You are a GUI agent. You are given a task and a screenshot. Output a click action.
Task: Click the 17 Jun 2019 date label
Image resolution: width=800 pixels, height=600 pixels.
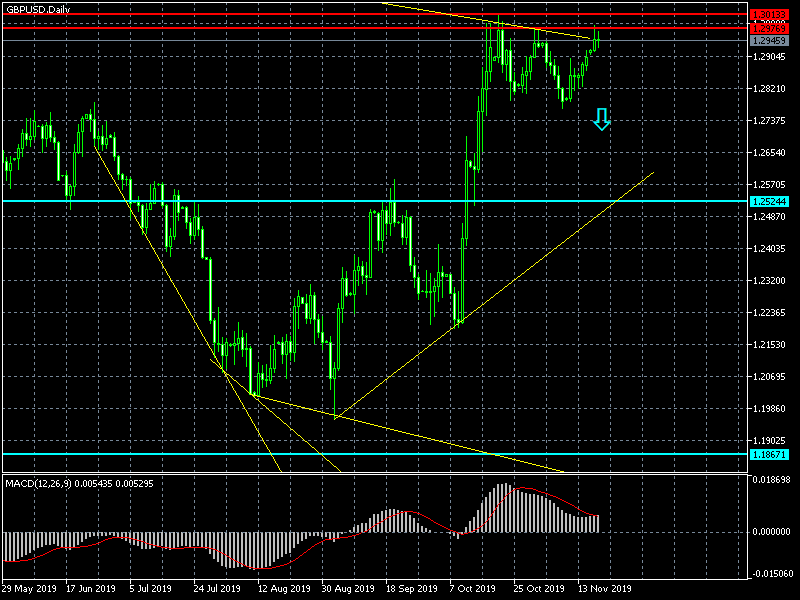click(x=91, y=589)
